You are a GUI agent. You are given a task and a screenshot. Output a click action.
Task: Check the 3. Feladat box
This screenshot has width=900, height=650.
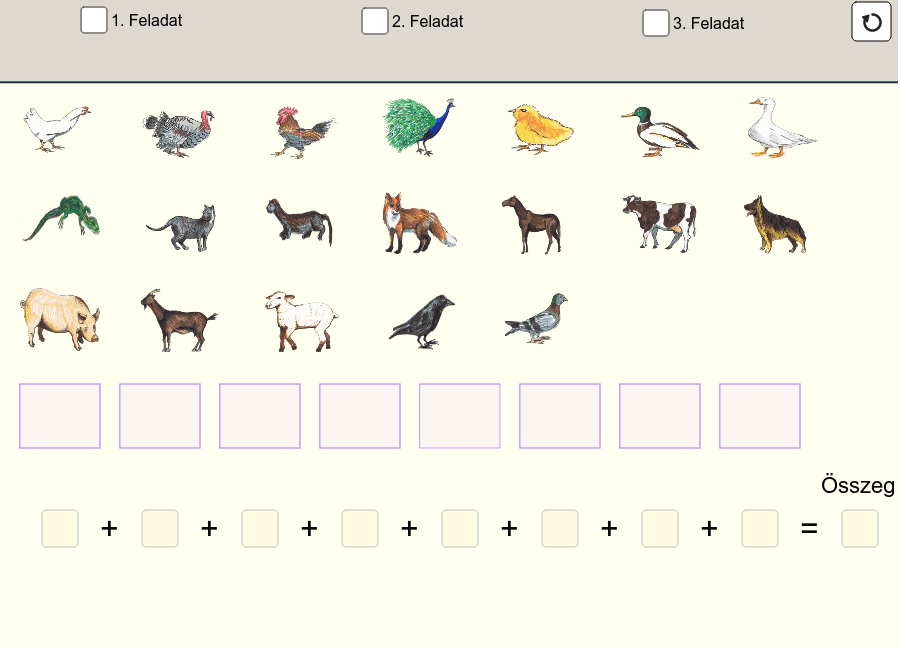tap(655, 23)
